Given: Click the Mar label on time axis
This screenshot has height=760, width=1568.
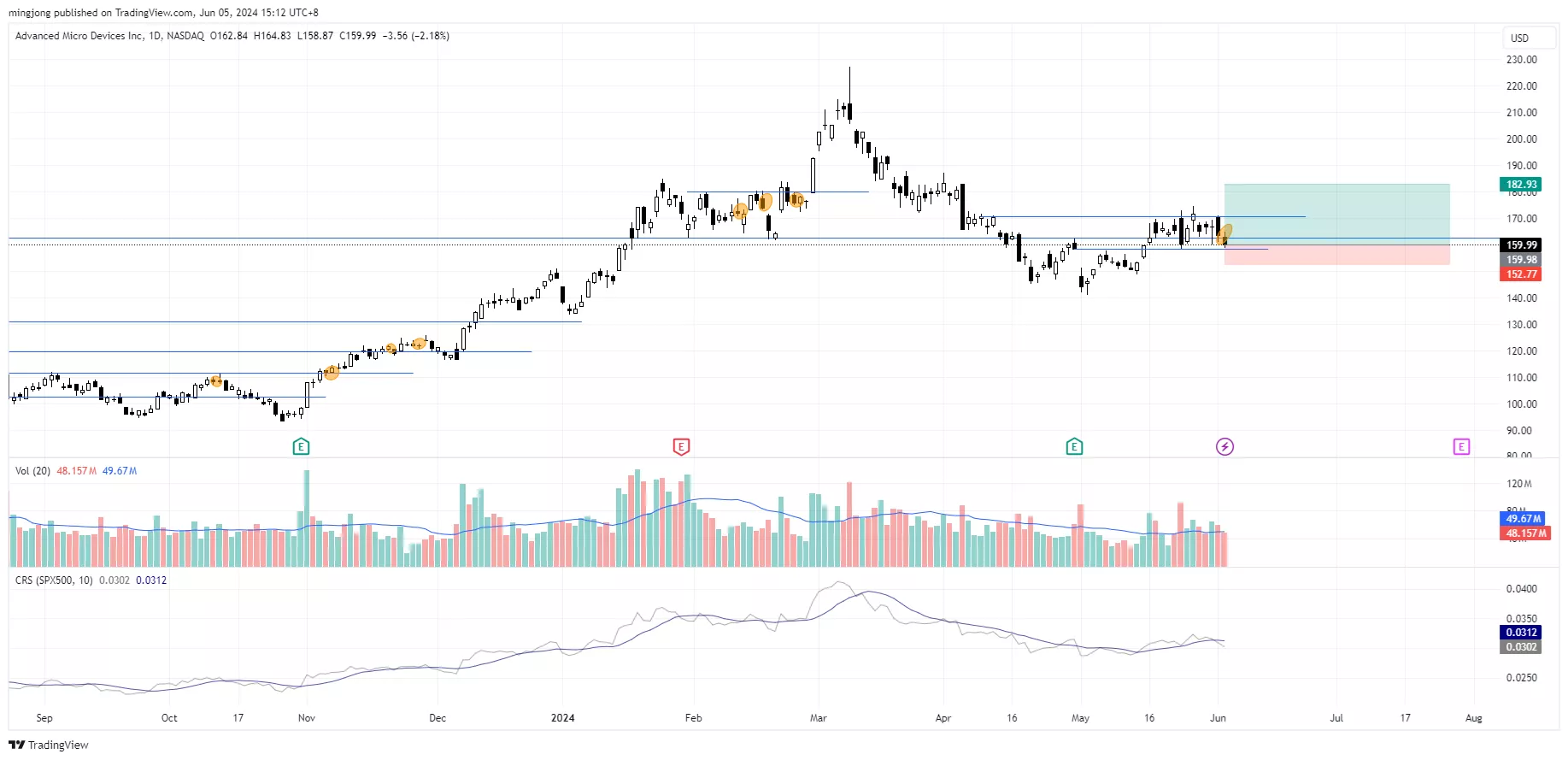Looking at the screenshot, I should [x=819, y=718].
